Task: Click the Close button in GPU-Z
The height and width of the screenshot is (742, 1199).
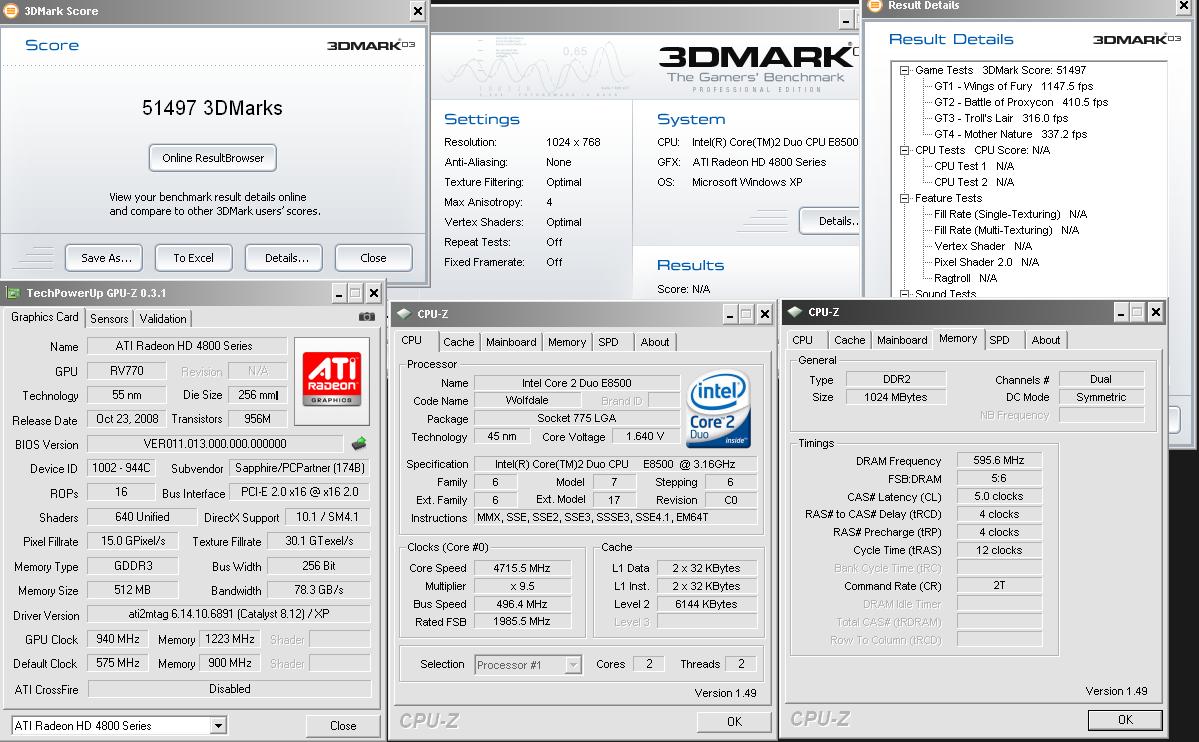Action: click(x=343, y=725)
